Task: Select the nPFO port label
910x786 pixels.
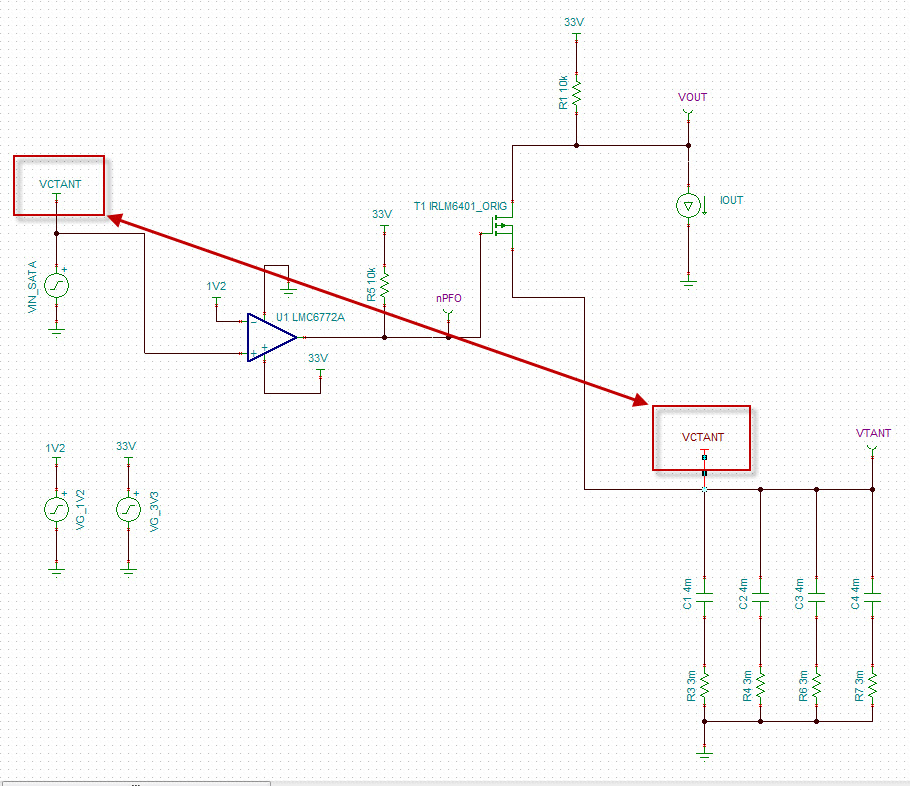Action: [447, 297]
